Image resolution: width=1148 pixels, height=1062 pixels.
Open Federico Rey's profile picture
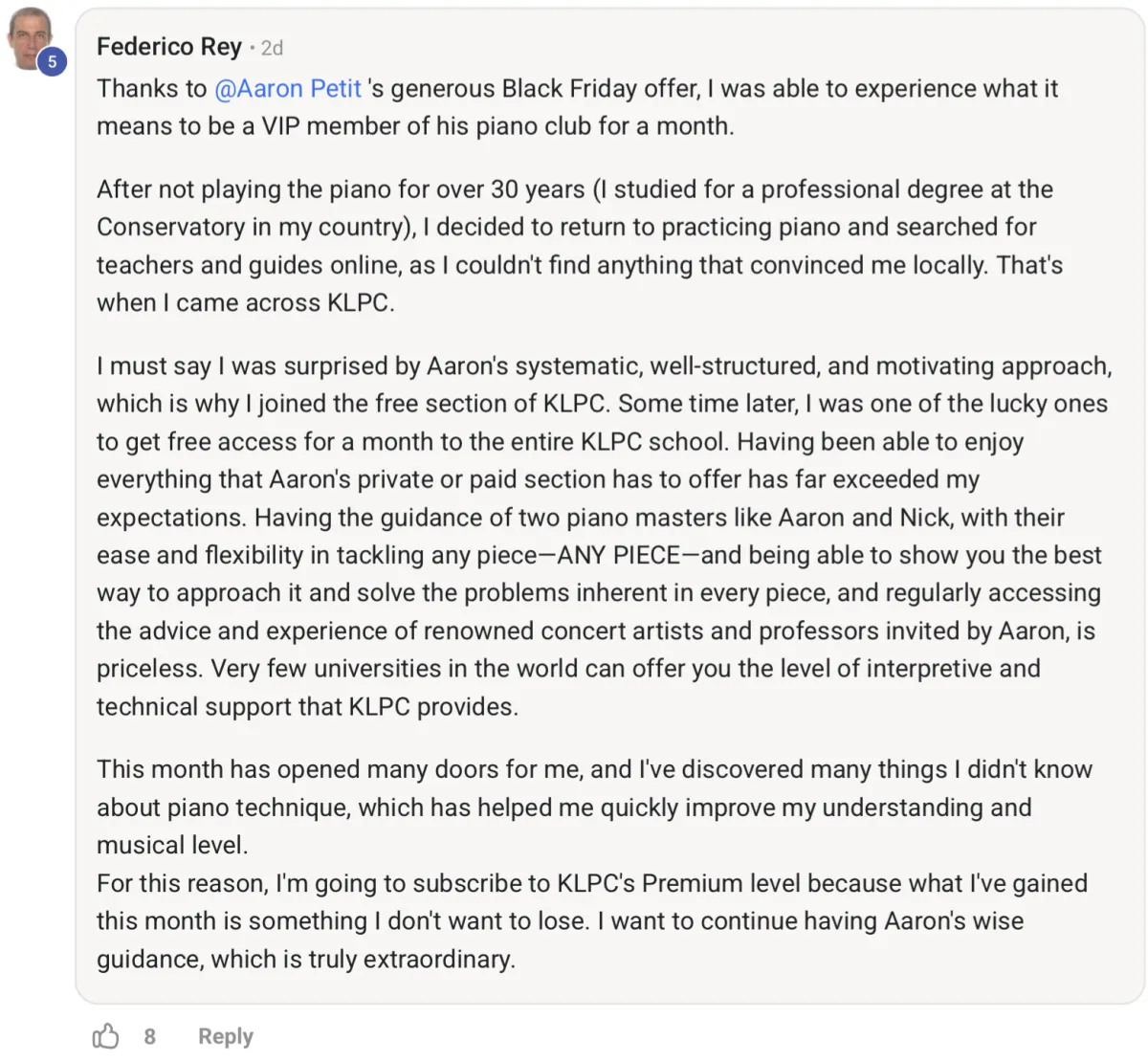28,35
